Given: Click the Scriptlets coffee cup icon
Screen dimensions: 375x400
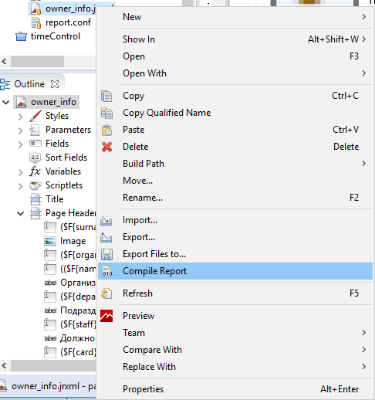Looking at the screenshot, I should click(35, 185).
